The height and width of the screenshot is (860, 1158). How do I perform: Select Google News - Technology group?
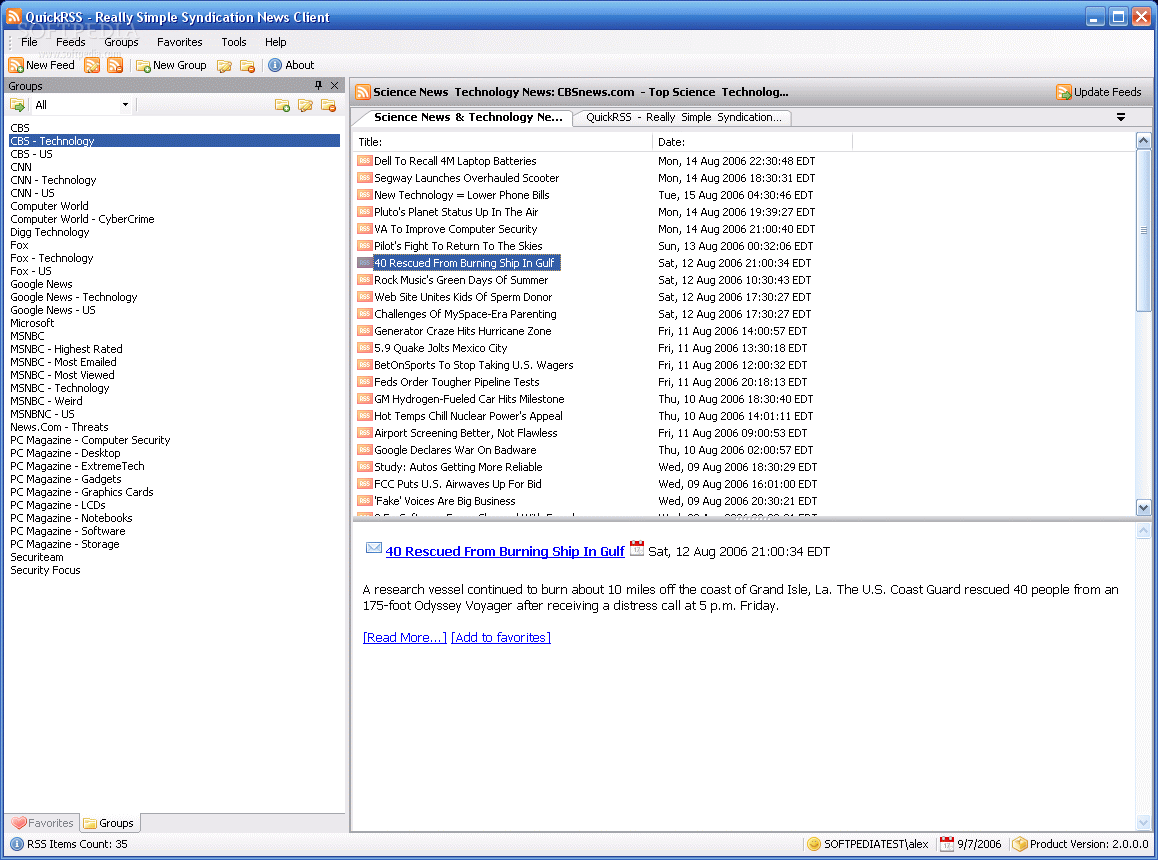coord(74,297)
